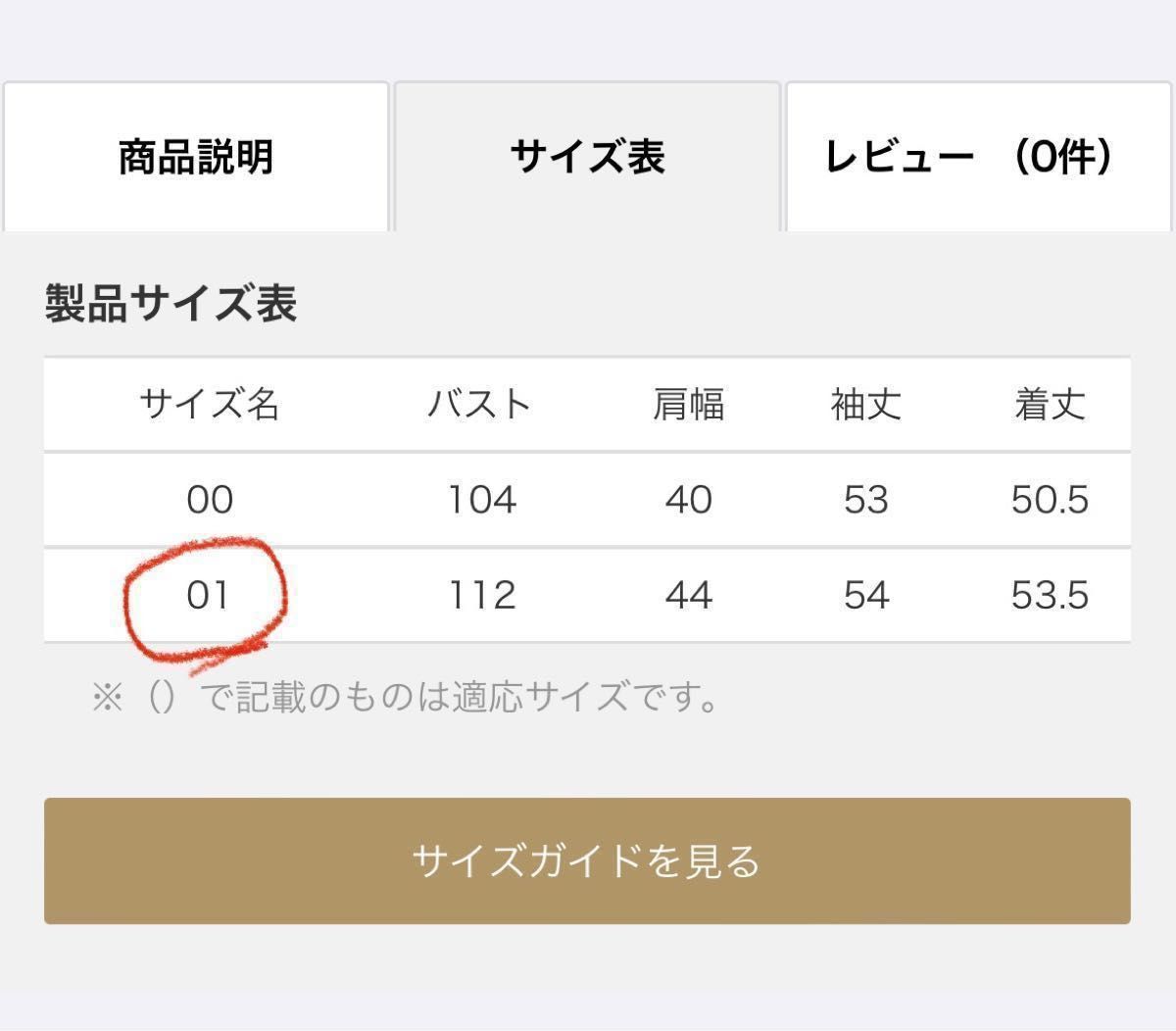Click the 肩幅 column header
The width and height of the screenshot is (1176, 1031).
tap(689, 404)
